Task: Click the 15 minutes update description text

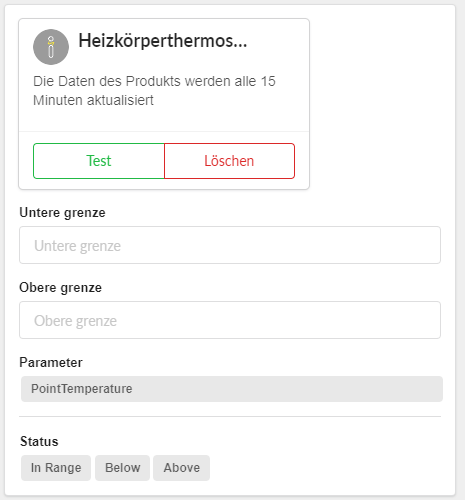Action: tap(154, 91)
